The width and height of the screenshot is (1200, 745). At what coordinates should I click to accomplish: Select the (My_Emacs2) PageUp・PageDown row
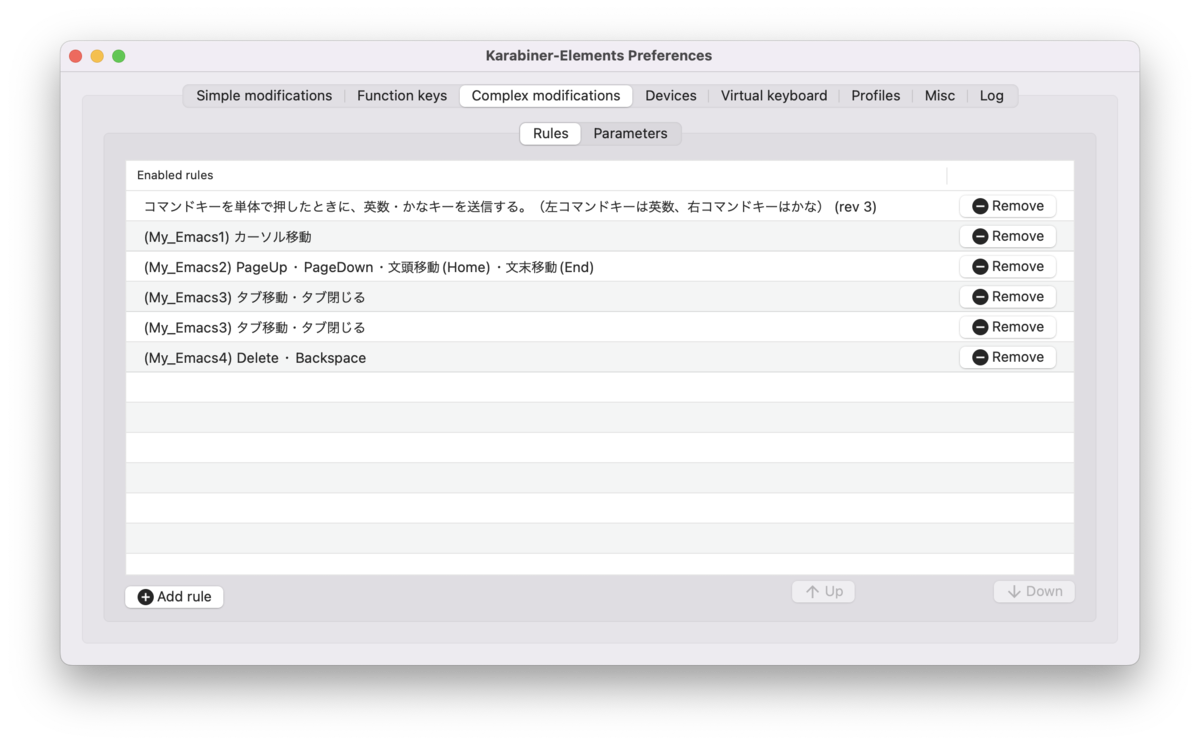coord(600,266)
